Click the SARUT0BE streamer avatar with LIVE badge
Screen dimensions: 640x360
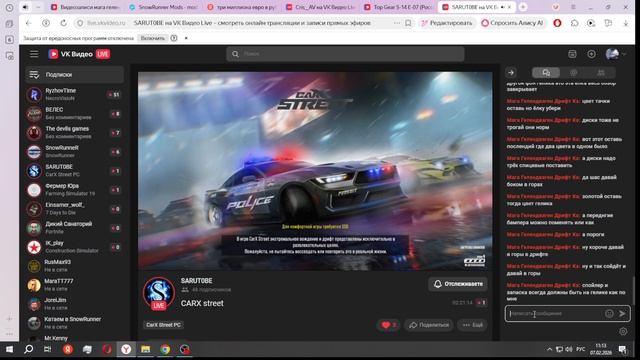pos(159,294)
